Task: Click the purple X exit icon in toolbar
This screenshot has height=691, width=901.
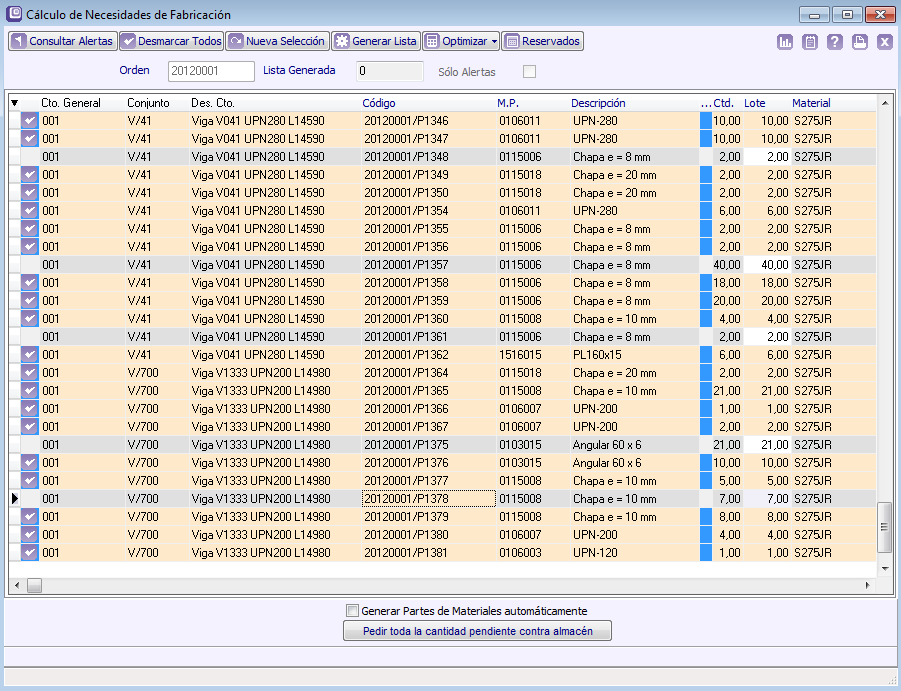Action: pos(885,42)
